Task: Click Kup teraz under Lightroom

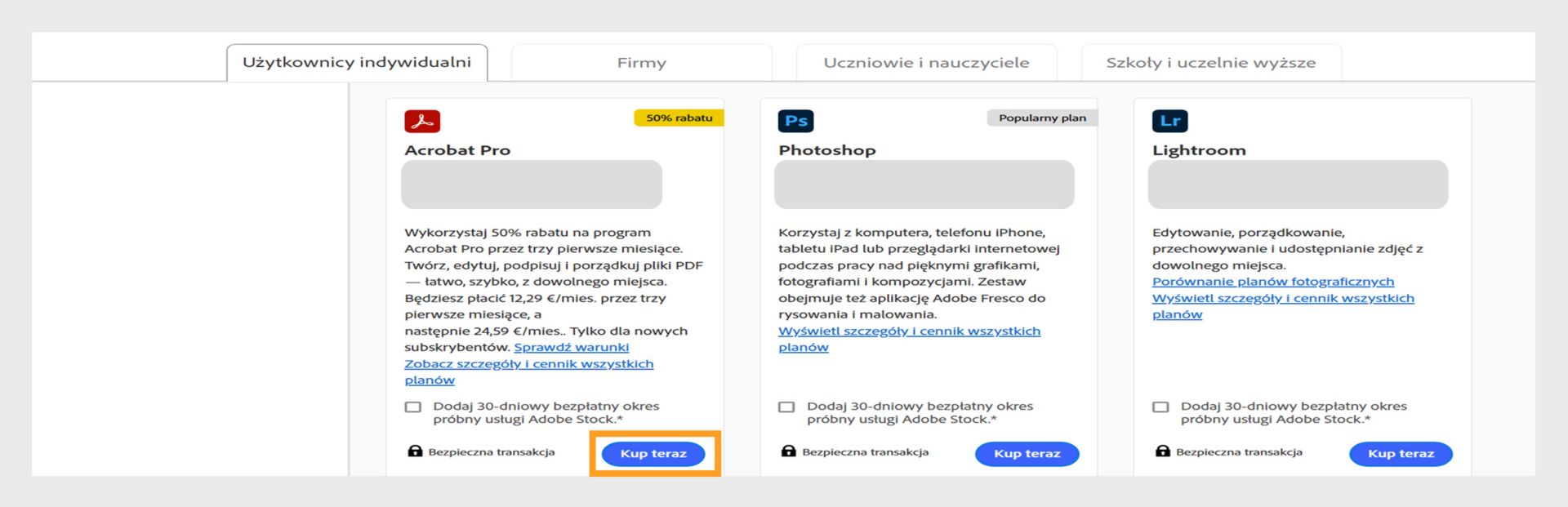Action: coord(1401,454)
